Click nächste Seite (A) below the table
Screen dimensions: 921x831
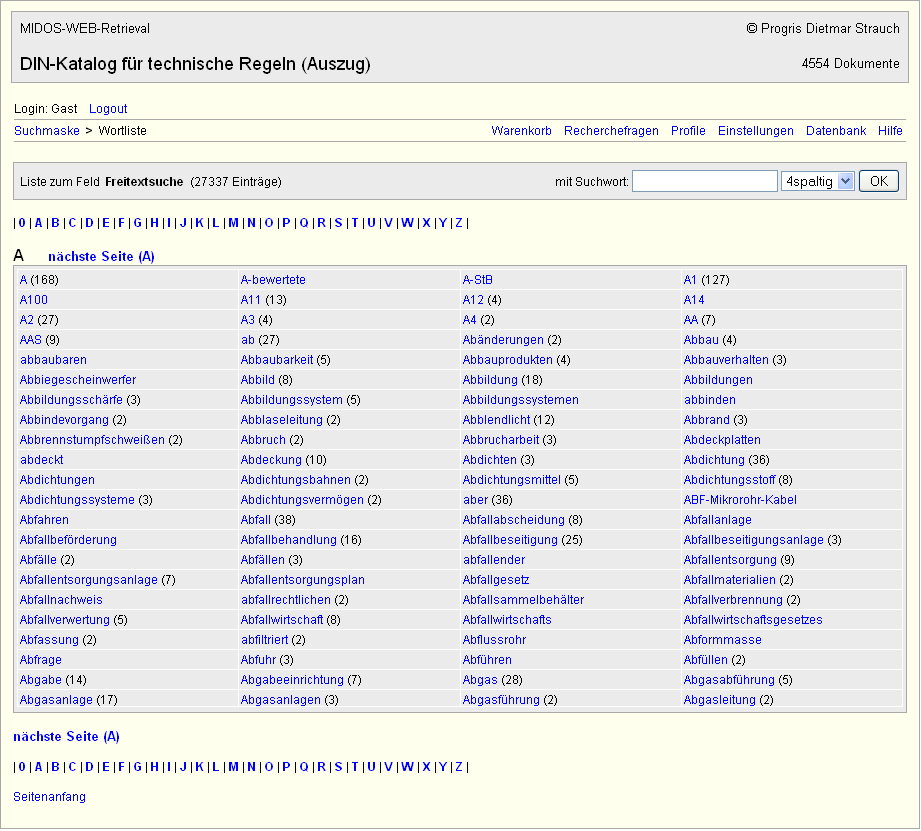(x=66, y=737)
